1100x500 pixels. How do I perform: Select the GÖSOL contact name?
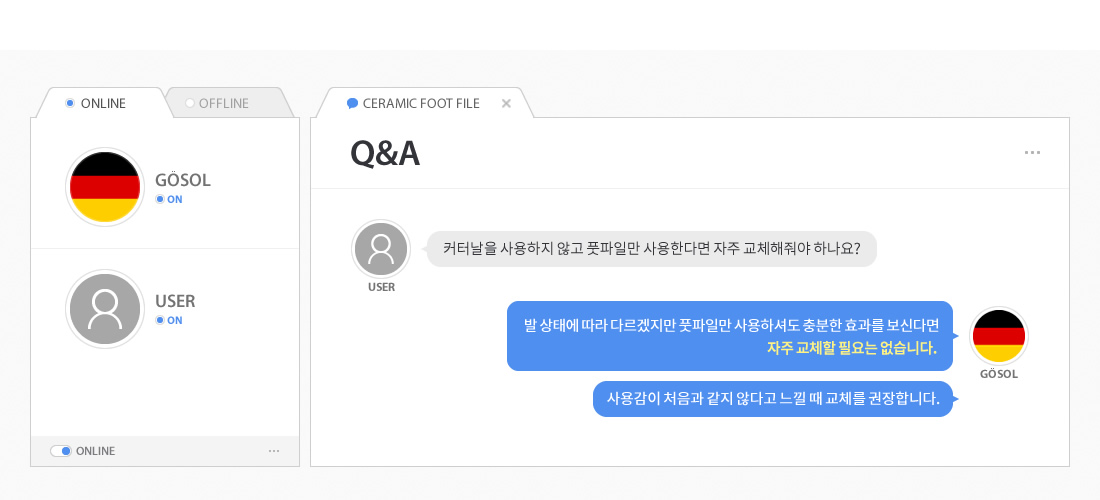coord(183,181)
